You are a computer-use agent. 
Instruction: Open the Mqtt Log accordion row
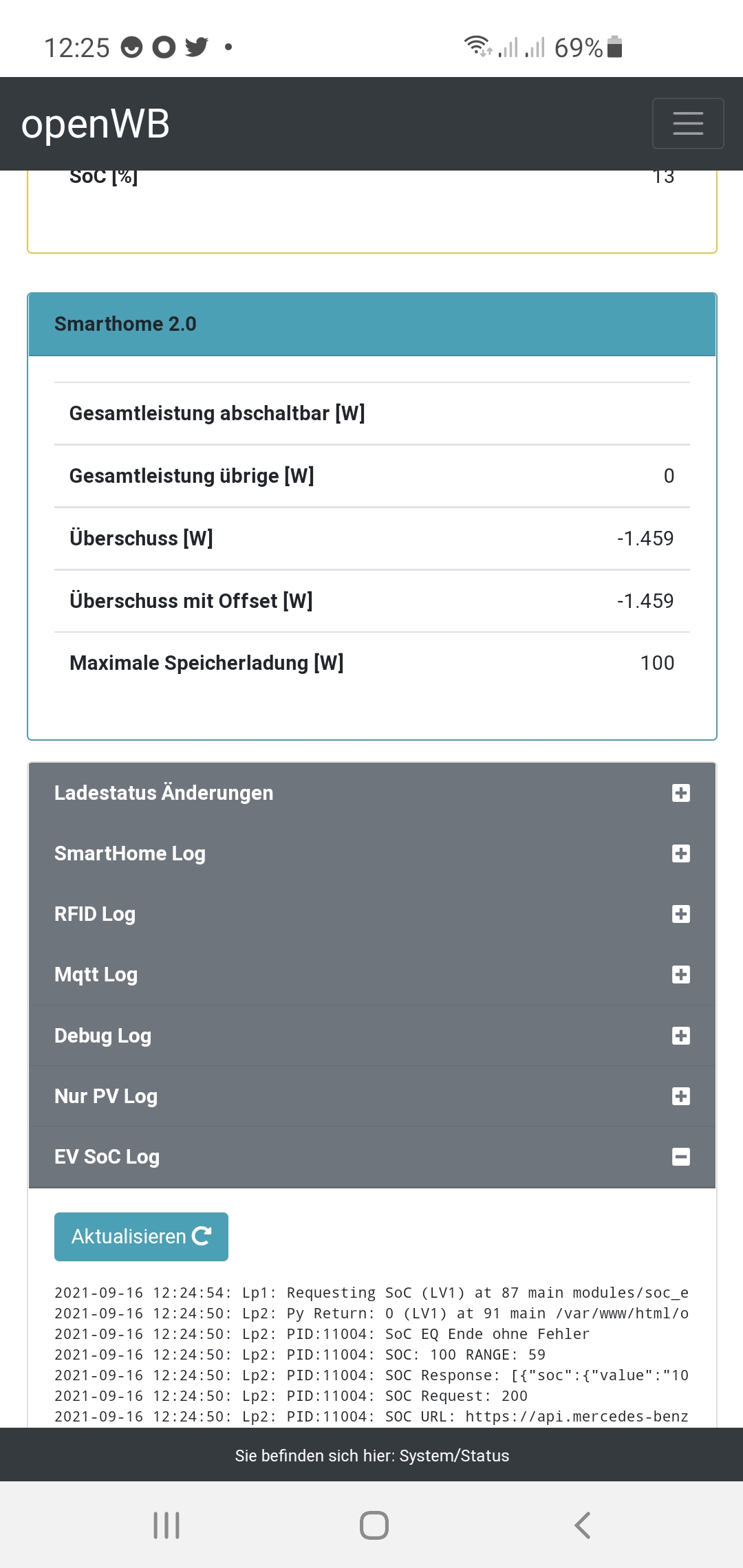[96, 974]
